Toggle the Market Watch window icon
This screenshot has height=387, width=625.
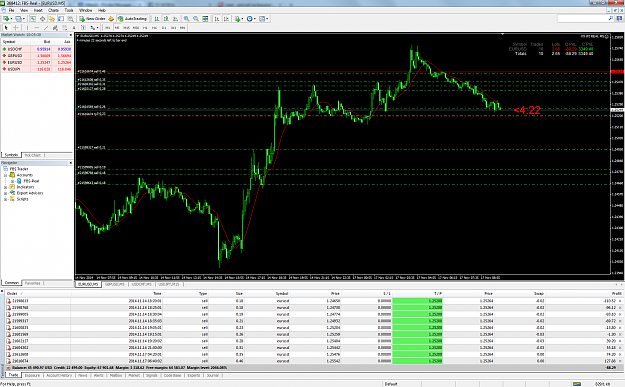tap(33, 19)
